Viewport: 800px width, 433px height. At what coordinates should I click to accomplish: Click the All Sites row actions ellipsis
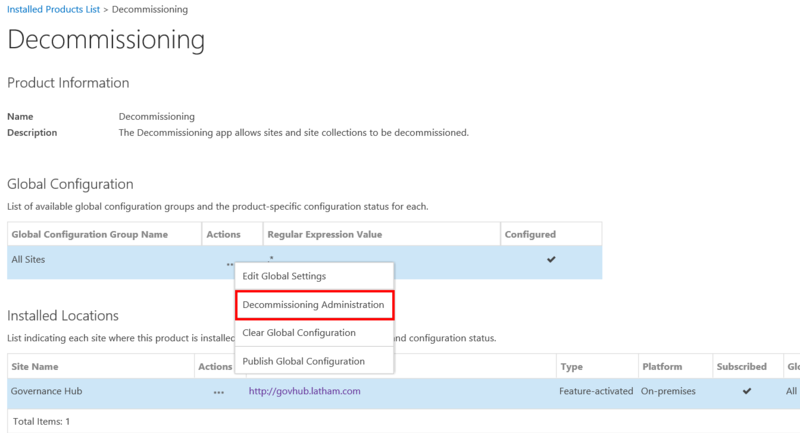coord(229,264)
